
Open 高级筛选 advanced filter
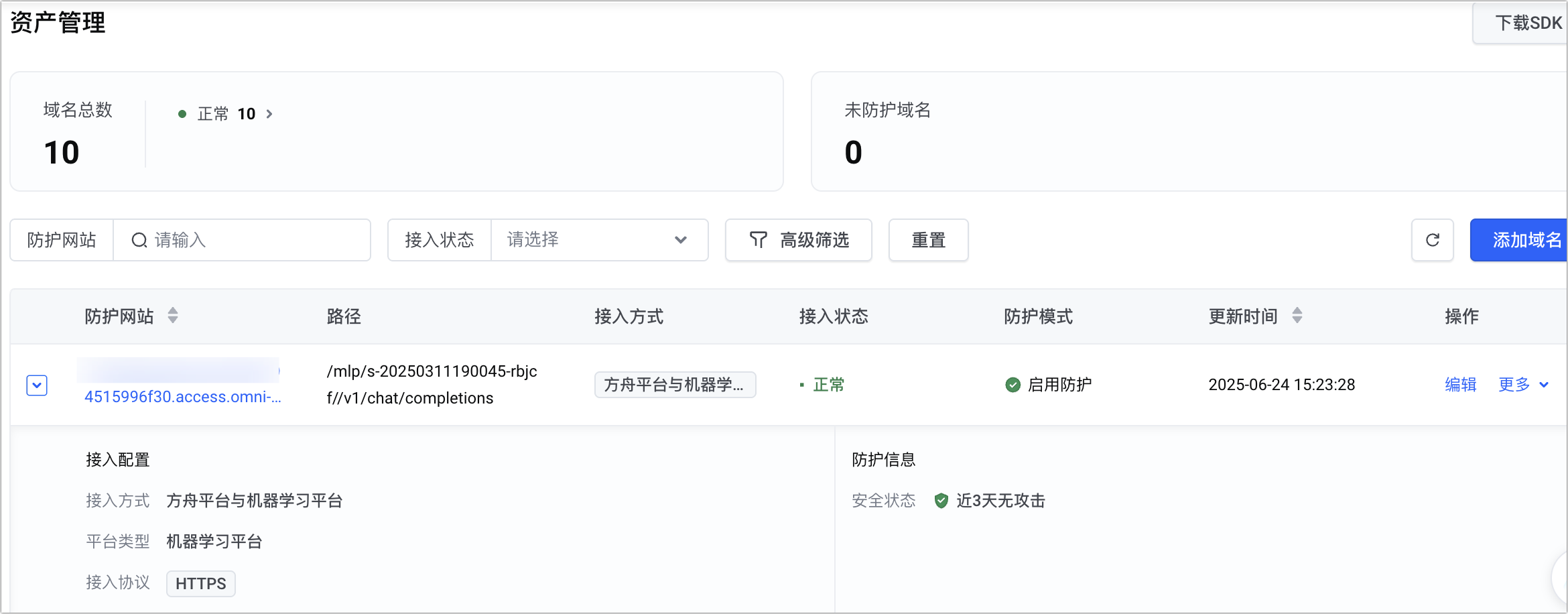click(x=799, y=240)
